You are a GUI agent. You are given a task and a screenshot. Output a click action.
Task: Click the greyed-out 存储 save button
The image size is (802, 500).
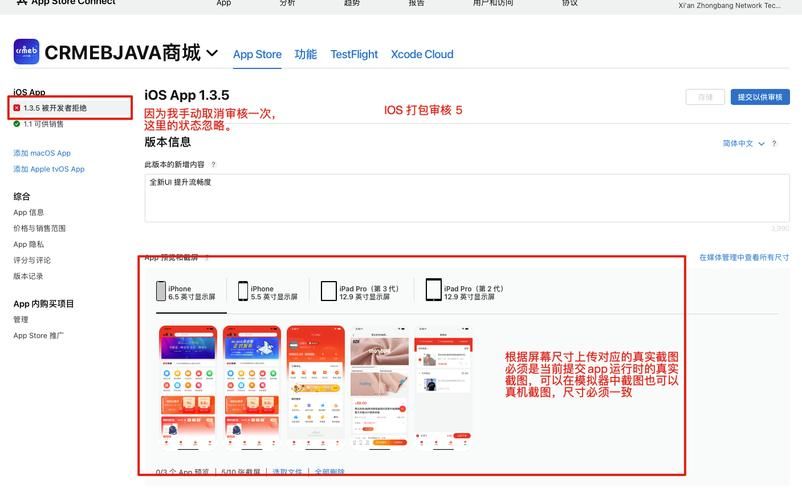tap(705, 97)
